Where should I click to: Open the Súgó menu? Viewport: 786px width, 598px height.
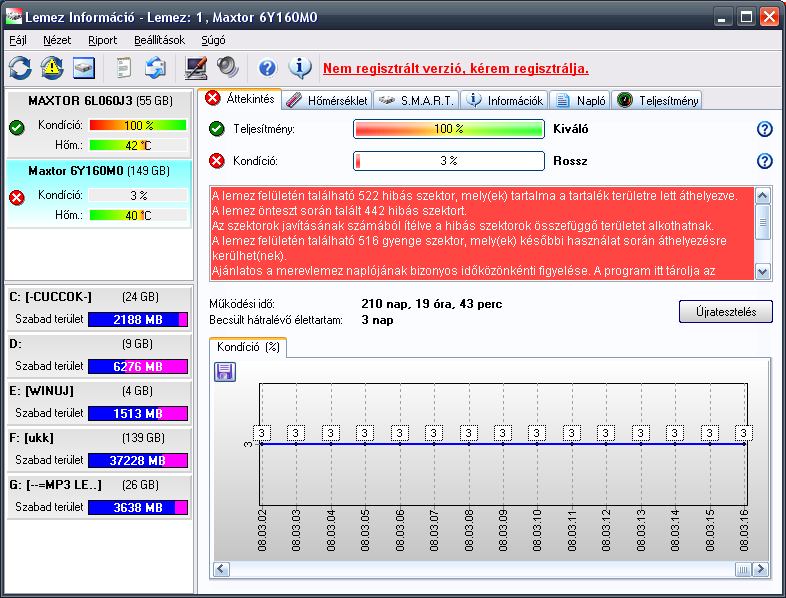point(213,40)
